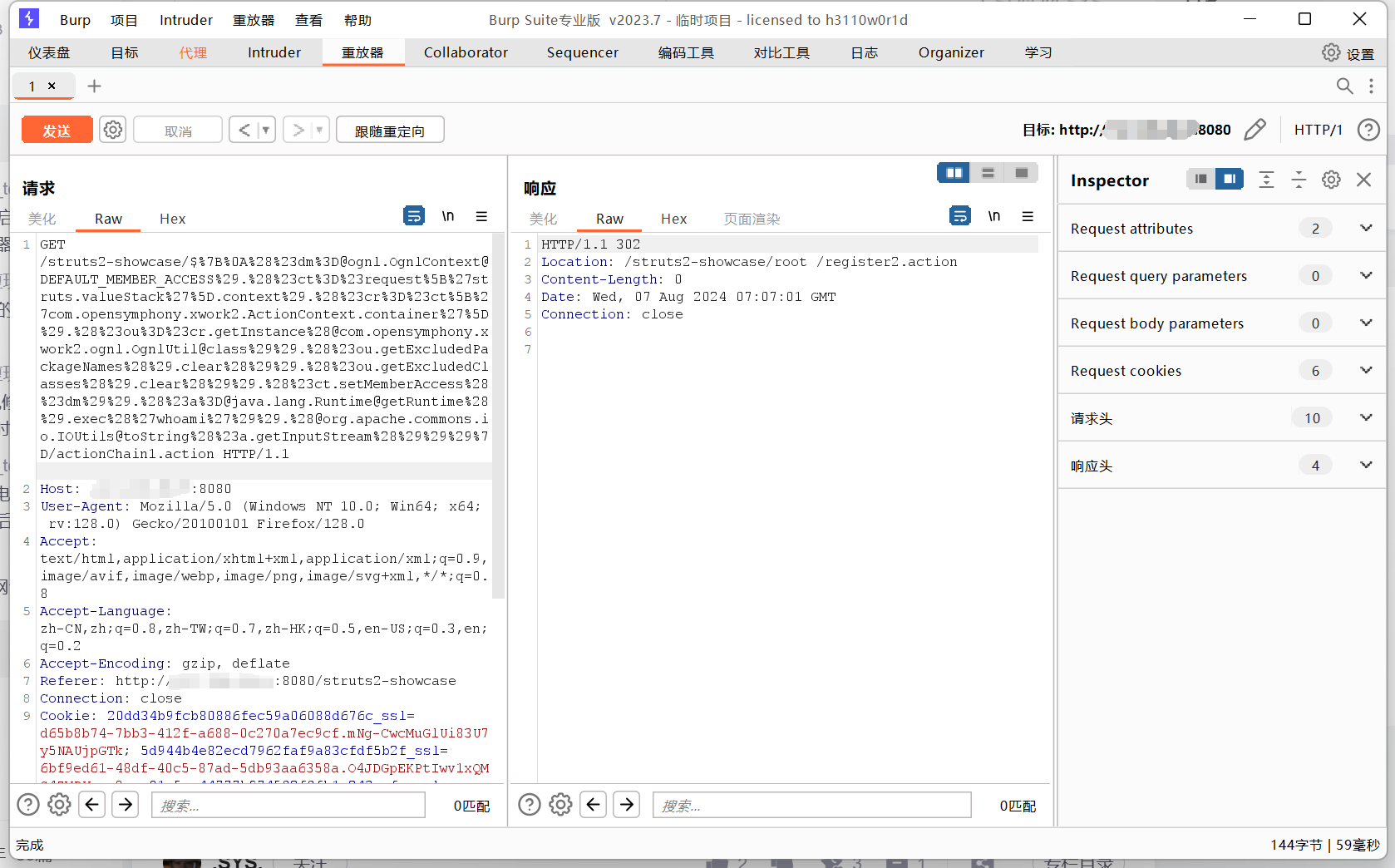
Task: Toggle word wrap in response panel
Action: (x=959, y=216)
